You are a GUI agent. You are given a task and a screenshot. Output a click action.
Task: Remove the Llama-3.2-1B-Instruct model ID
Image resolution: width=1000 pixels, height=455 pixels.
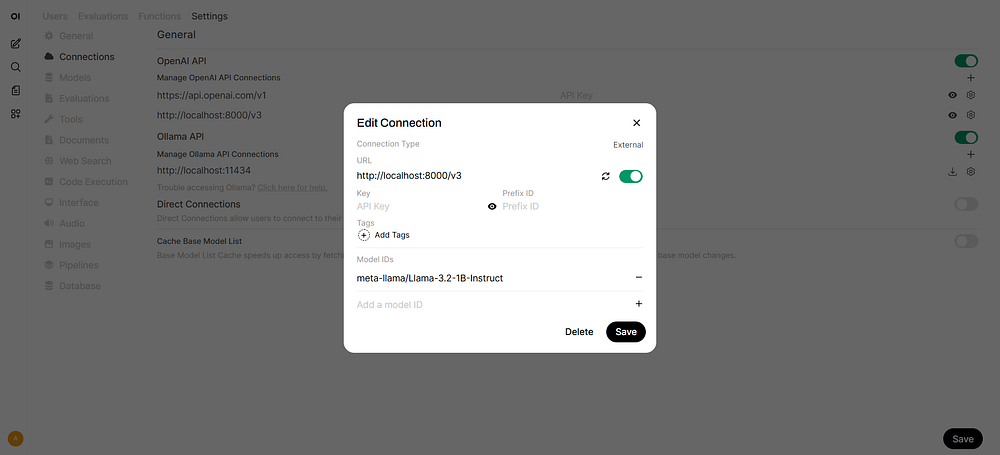[638, 278]
